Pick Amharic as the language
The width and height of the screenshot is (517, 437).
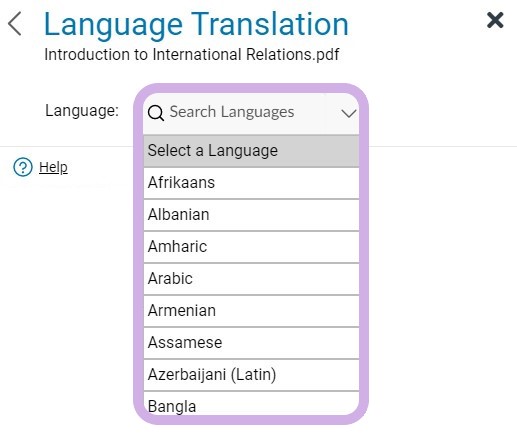coord(251,247)
